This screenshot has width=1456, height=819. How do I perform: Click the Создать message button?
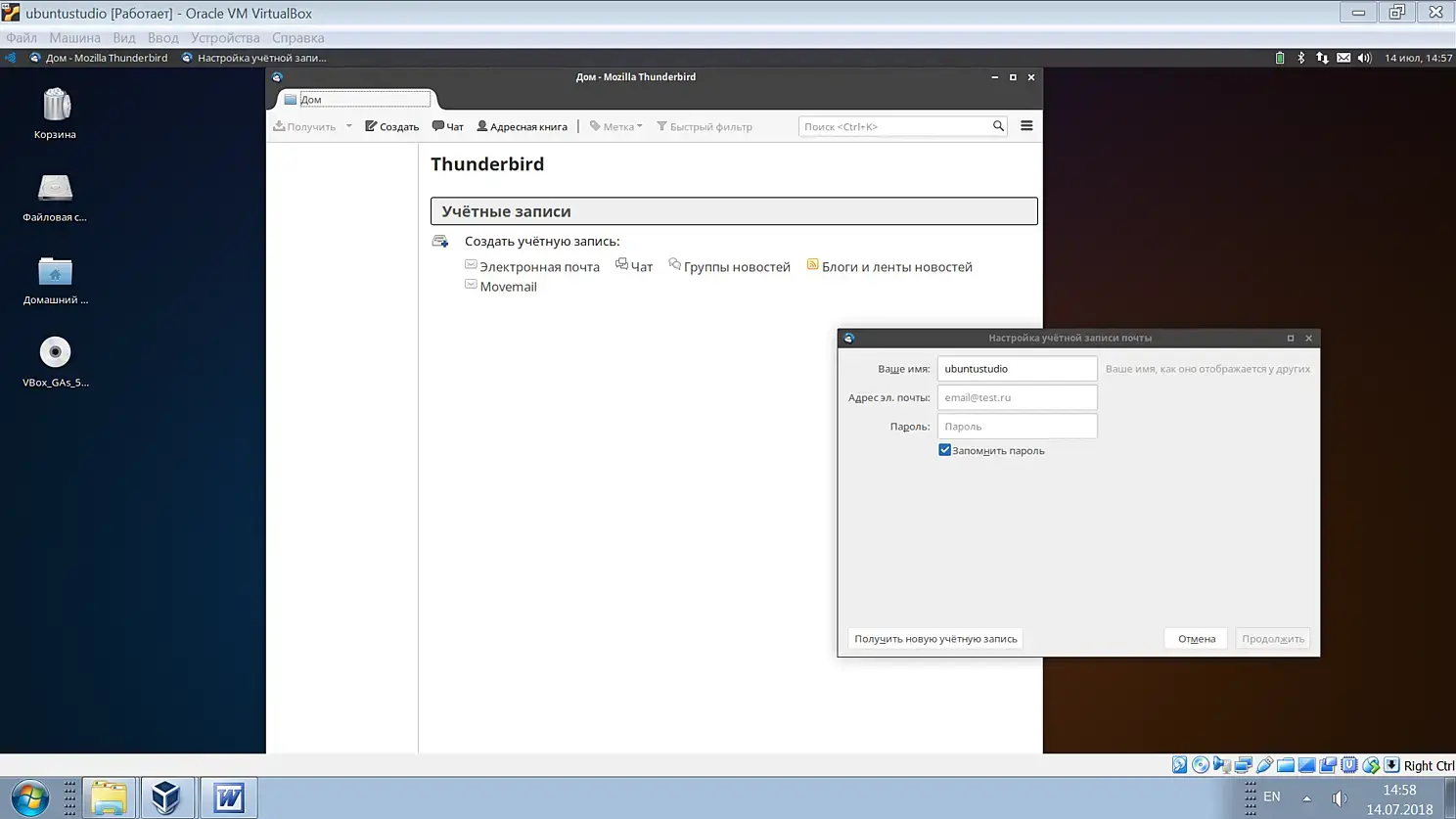tap(391, 126)
